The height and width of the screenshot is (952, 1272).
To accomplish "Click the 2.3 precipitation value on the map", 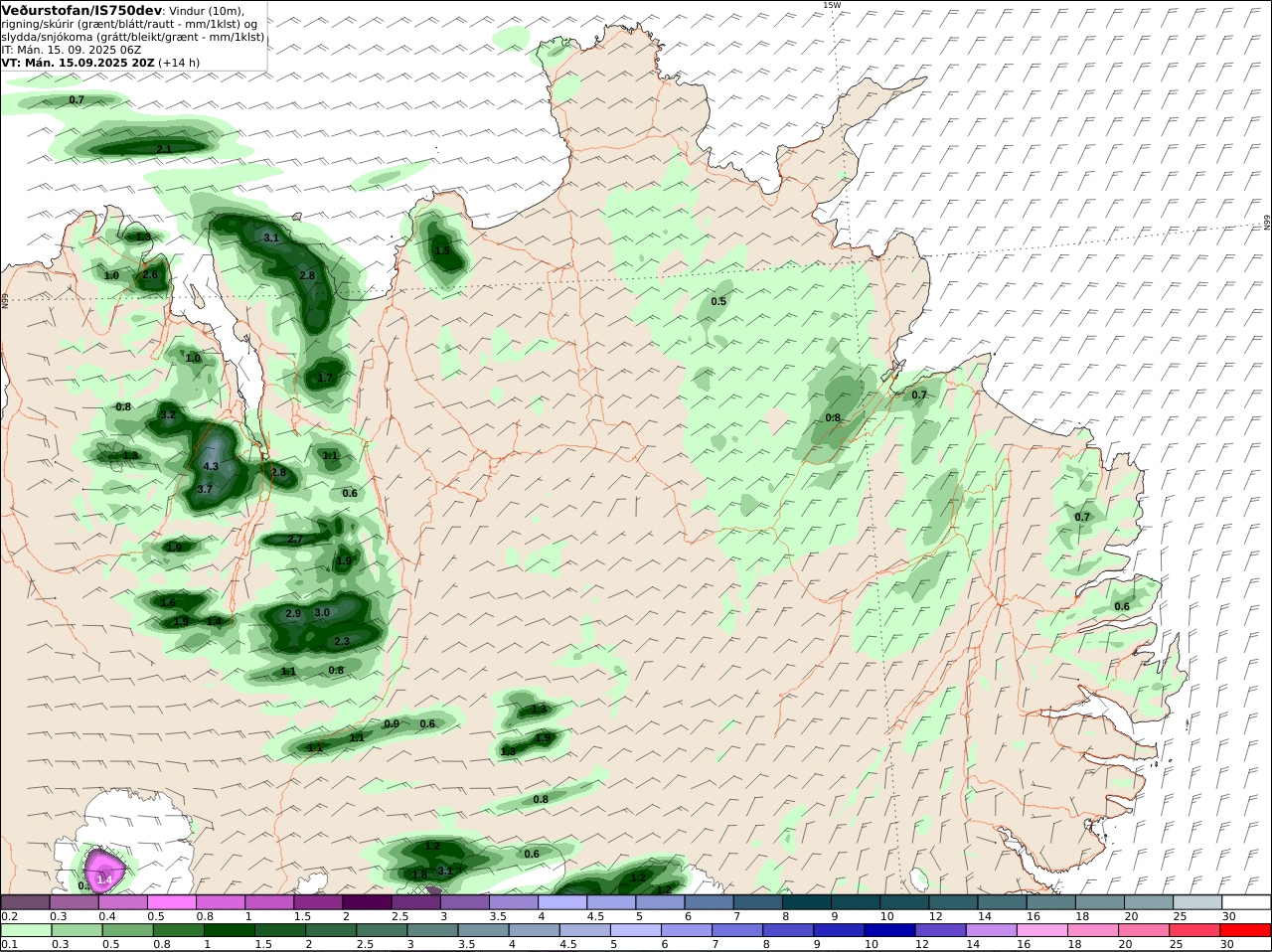I will pos(342,642).
